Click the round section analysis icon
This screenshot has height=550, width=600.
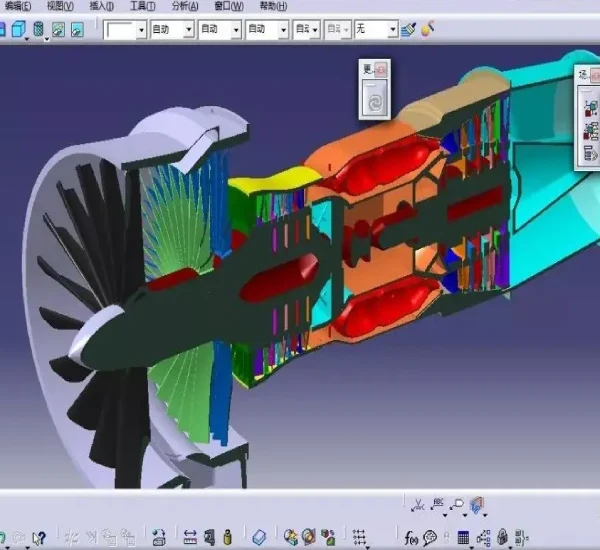pyautogui.click(x=309, y=537)
